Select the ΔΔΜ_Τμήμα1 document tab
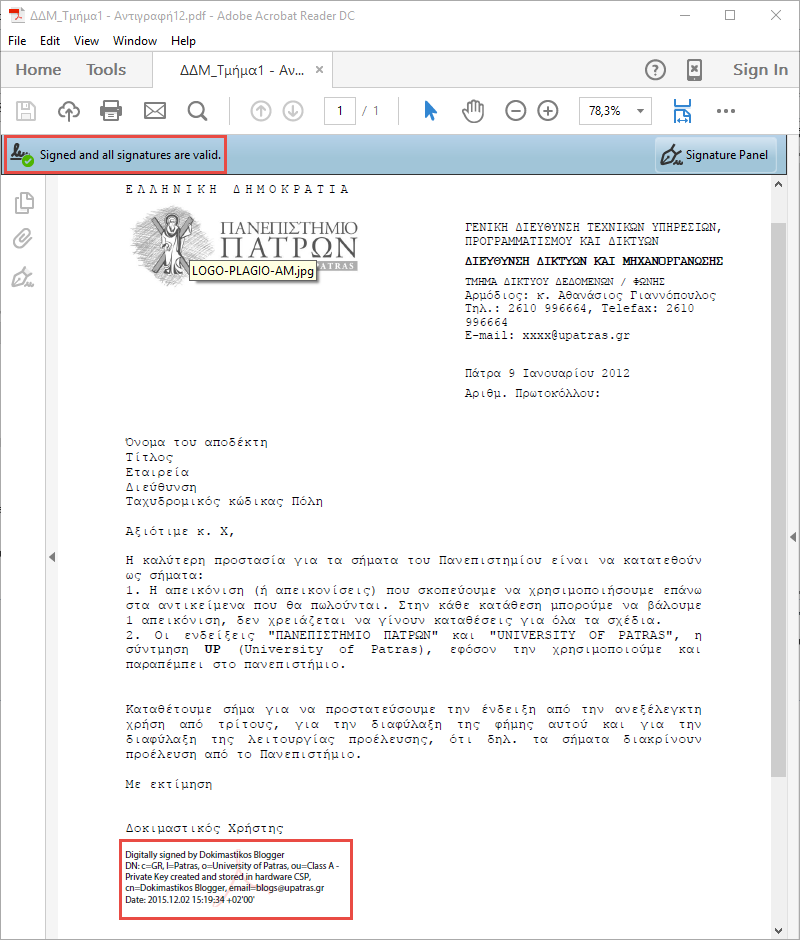The height and width of the screenshot is (940, 800). (242, 70)
